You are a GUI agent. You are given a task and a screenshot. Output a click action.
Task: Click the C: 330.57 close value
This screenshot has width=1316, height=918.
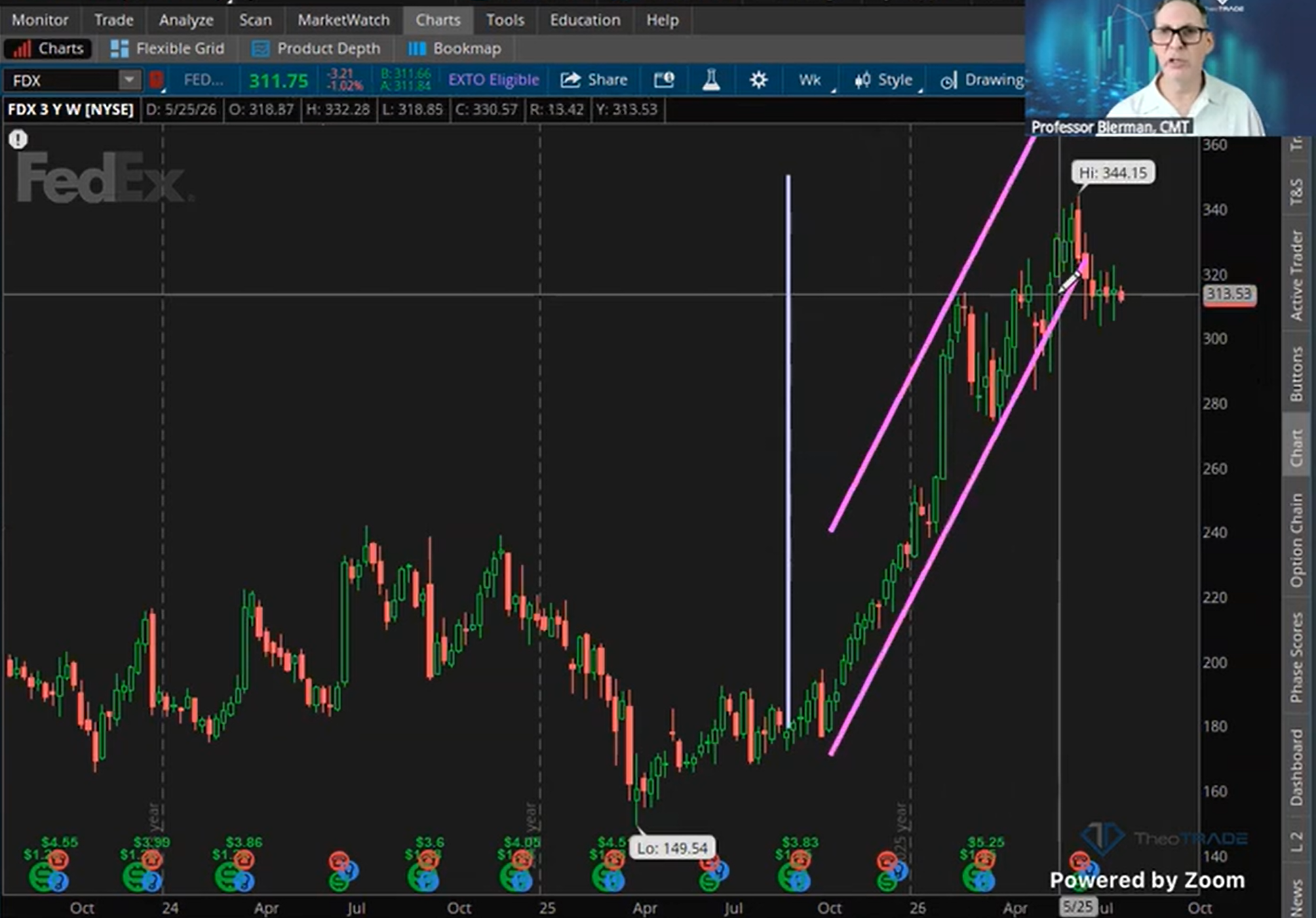486,110
